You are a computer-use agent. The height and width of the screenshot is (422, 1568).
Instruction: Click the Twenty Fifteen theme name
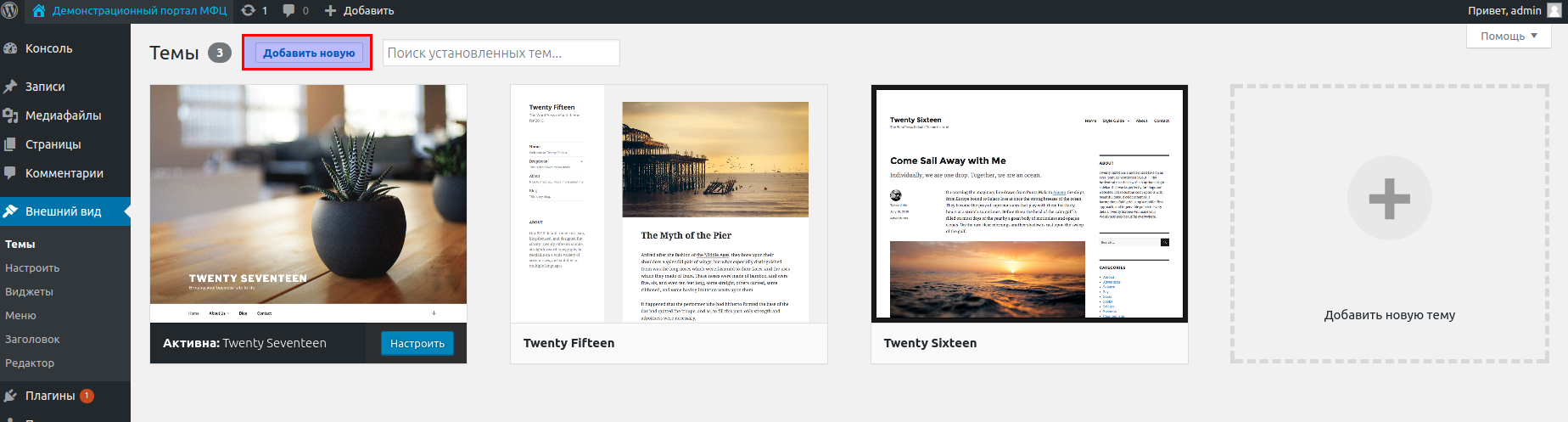tap(568, 343)
